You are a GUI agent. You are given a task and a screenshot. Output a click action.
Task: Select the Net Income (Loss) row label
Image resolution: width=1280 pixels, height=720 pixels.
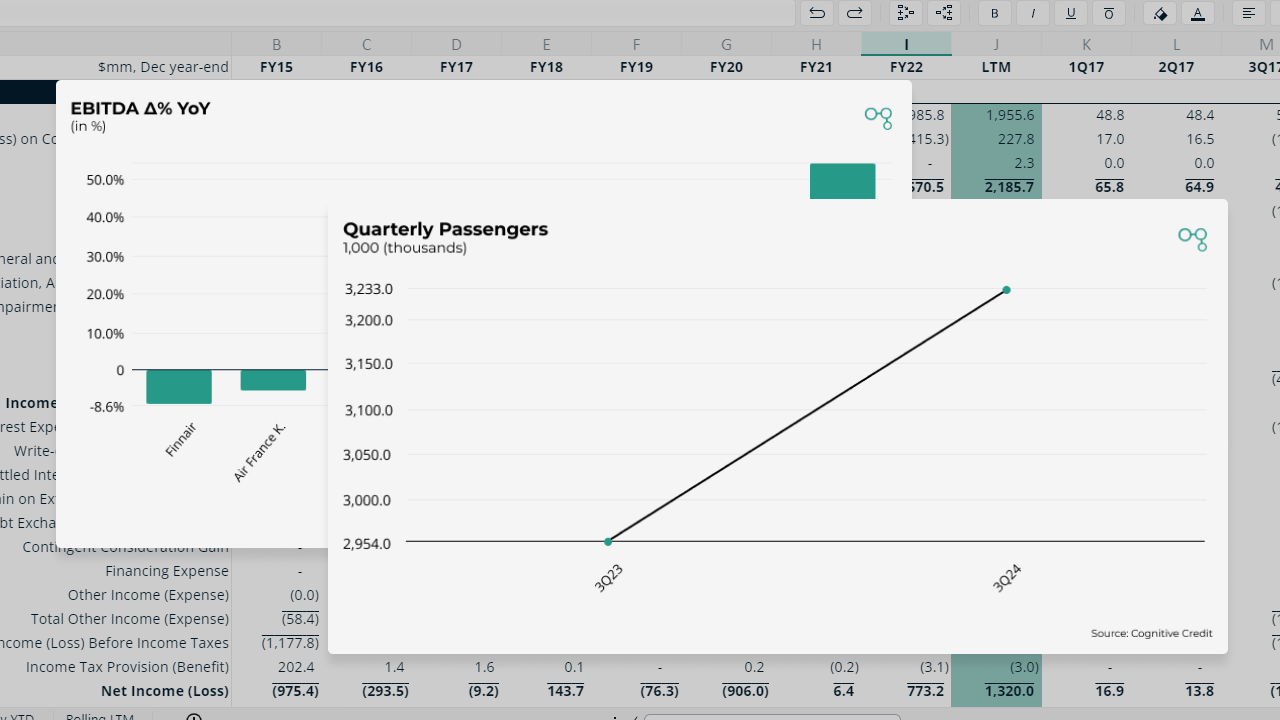tap(165, 691)
